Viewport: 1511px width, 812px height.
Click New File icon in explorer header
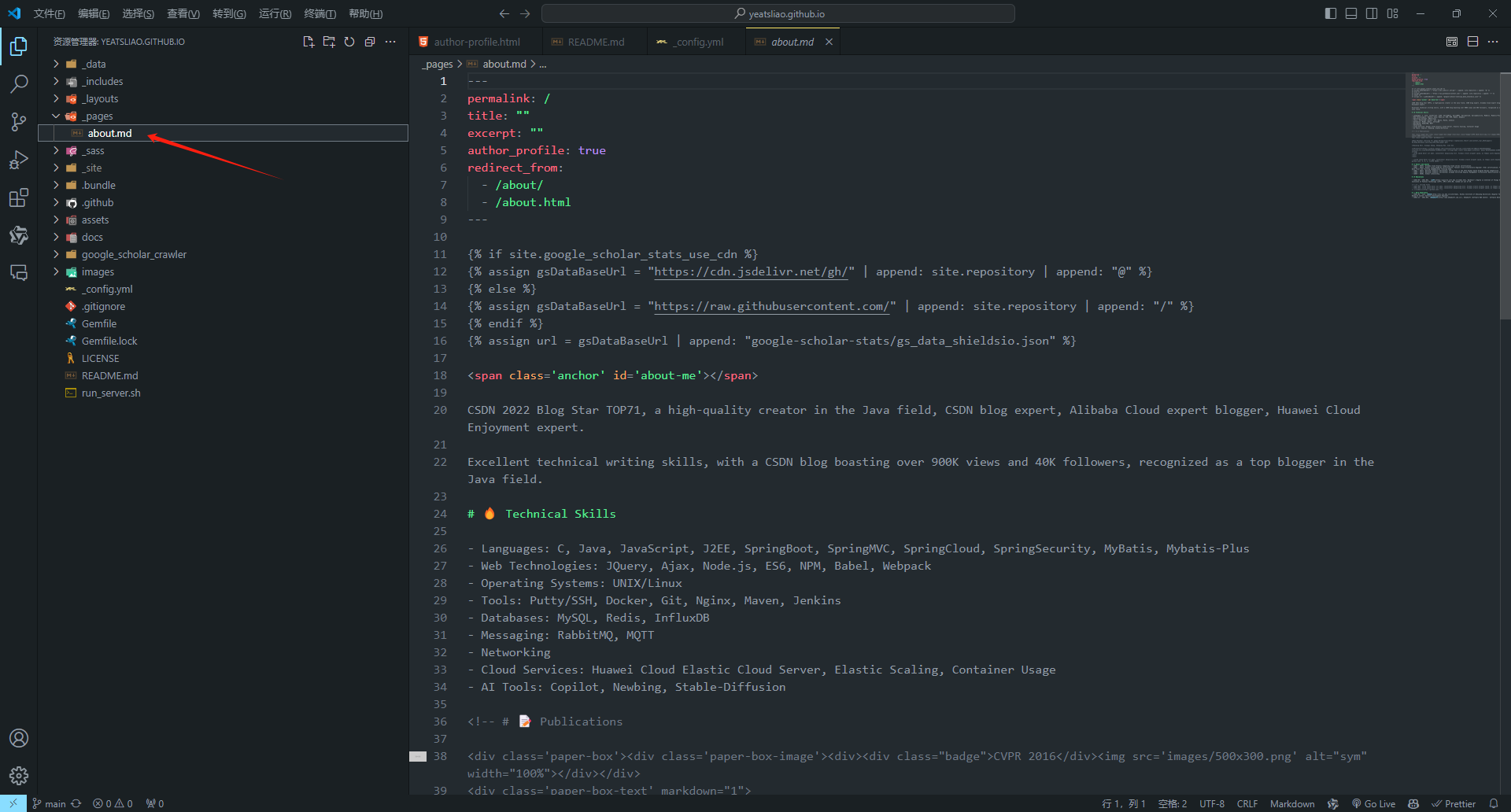pyautogui.click(x=308, y=42)
